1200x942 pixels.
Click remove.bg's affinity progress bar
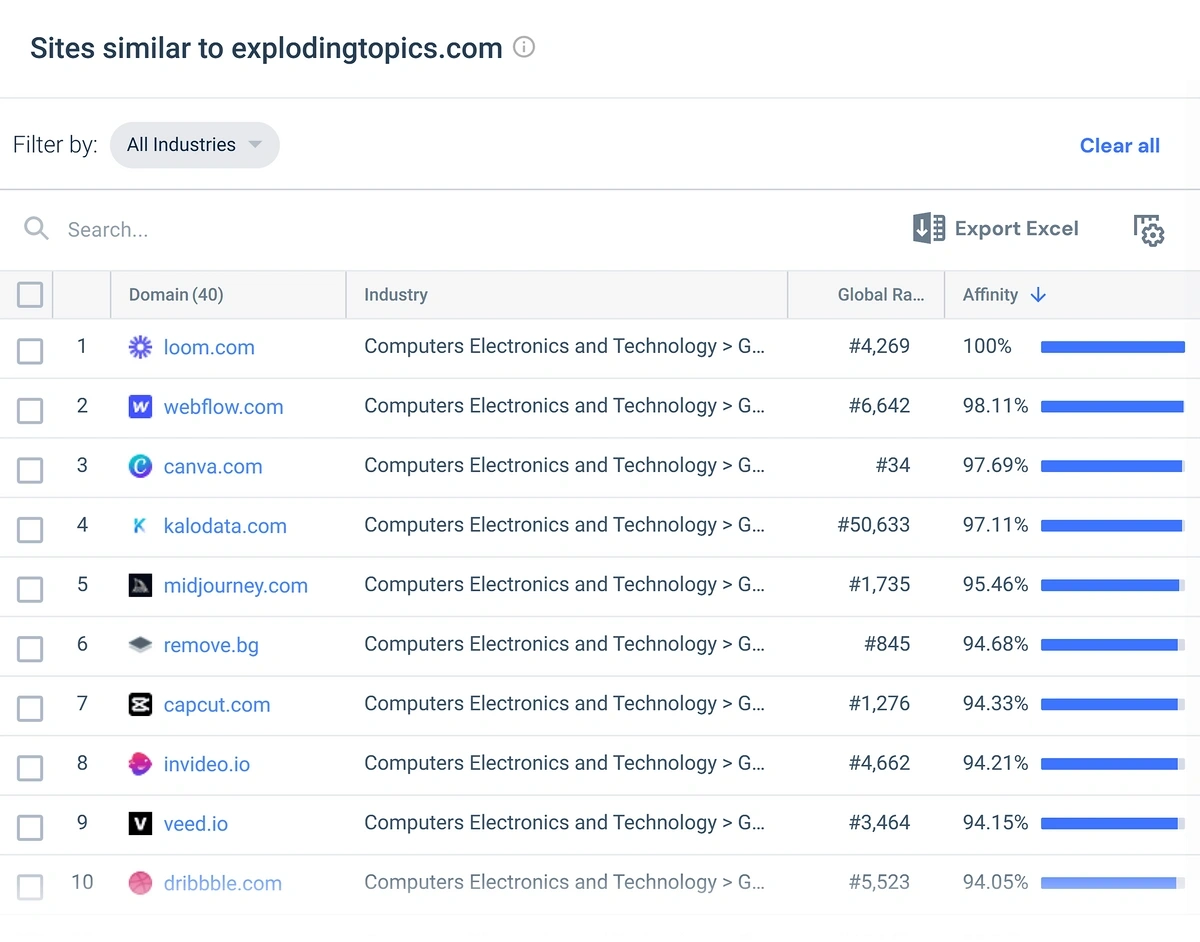point(1112,644)
